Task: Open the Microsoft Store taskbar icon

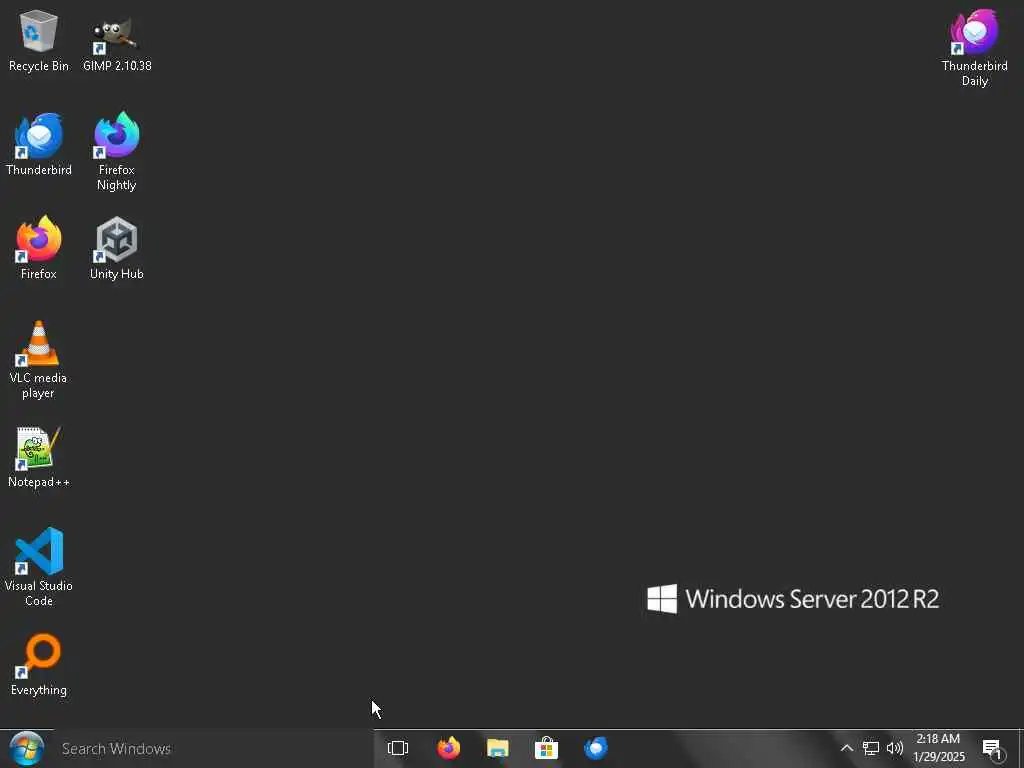Action: pyautogui.click(x=547, y=748)
